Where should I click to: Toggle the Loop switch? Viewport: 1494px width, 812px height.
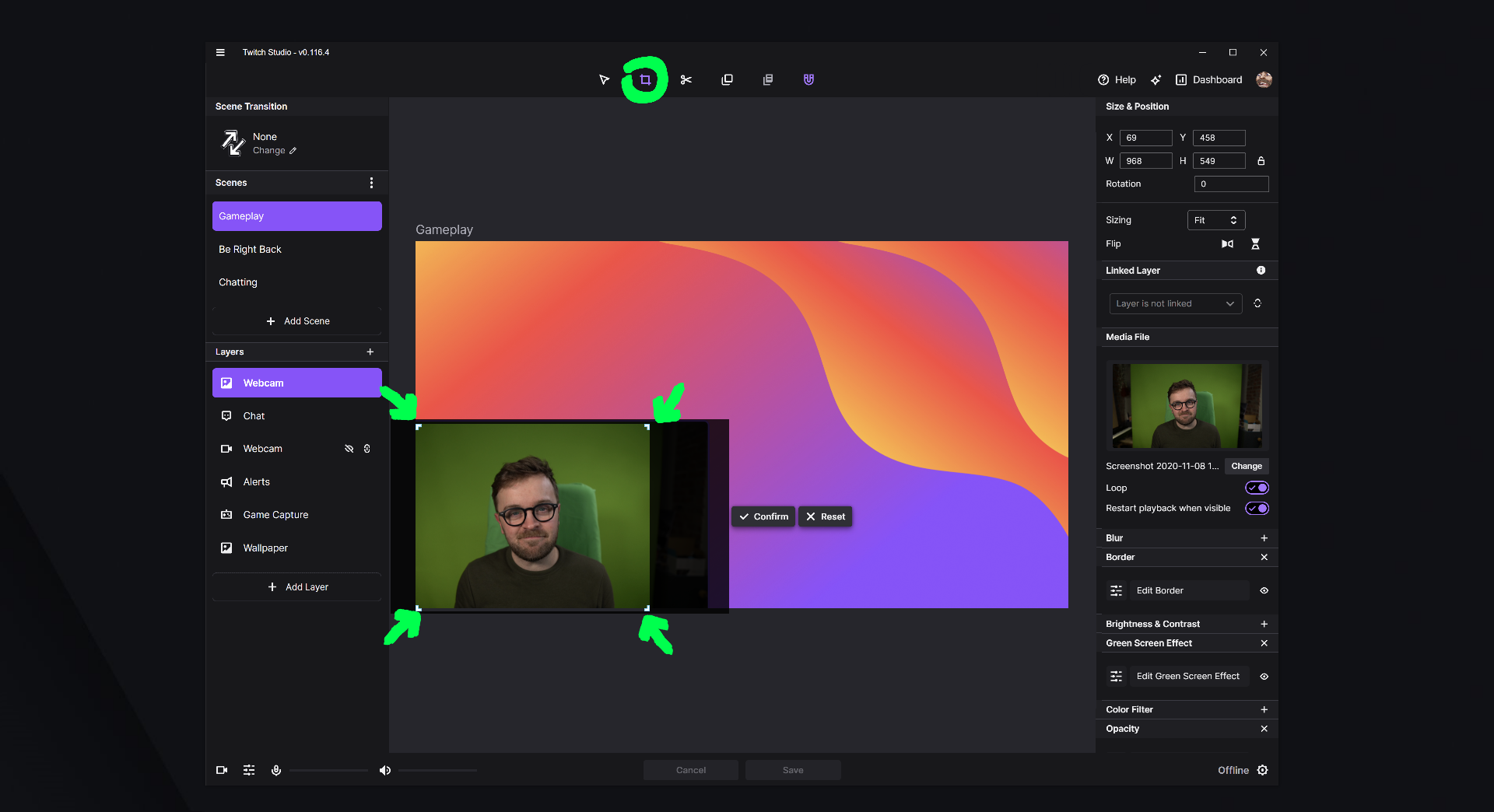click(1257, 488)
